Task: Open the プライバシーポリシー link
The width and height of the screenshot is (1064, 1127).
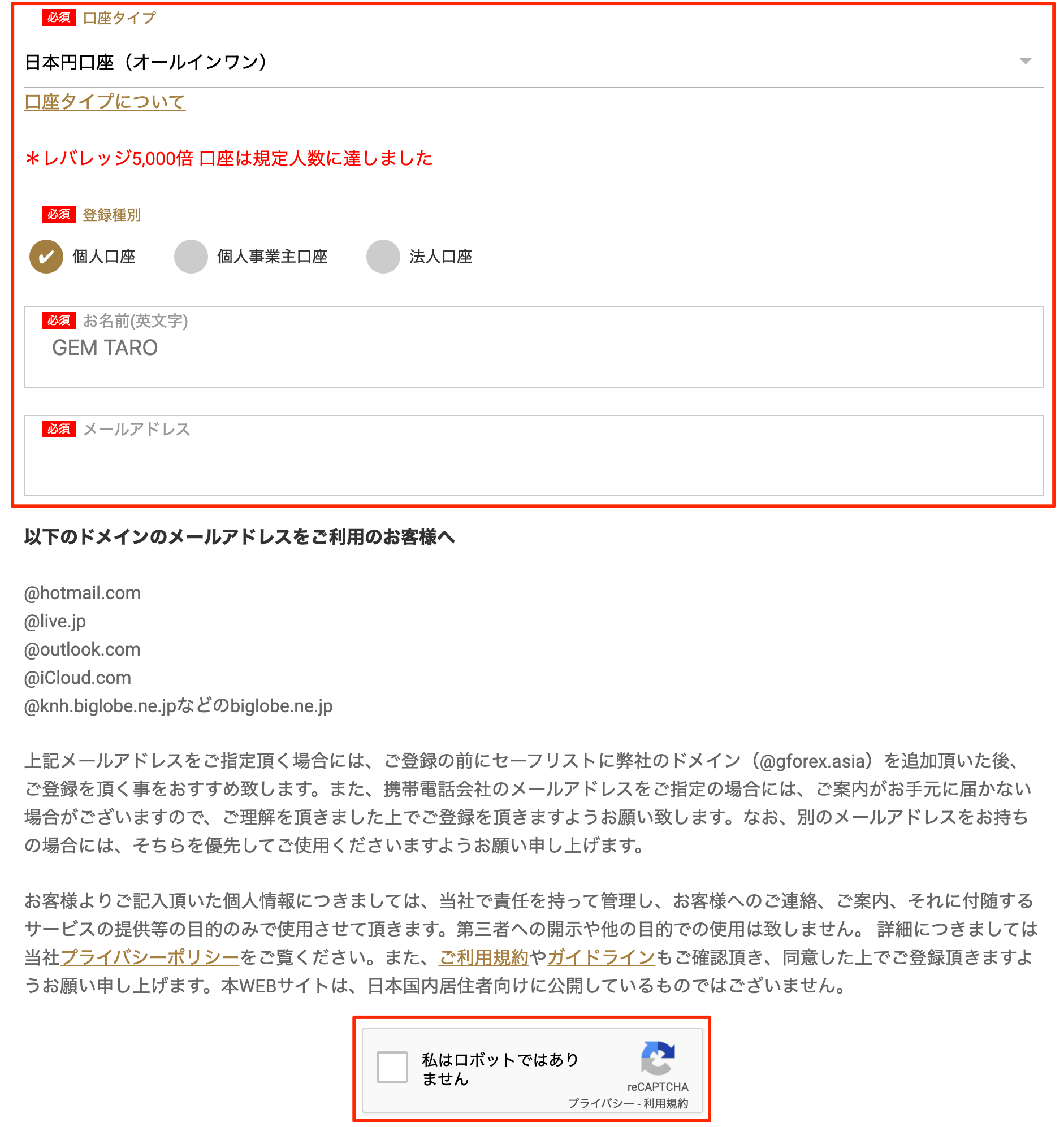Action: point(150,957)
